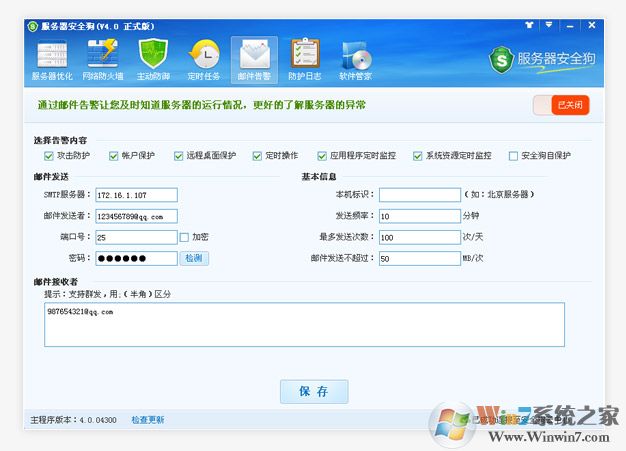Viewport: 626px width, 451px height.
Task: Click the 服务器安全狗 logo shield at top right
Action: click(x=501, y=60)
